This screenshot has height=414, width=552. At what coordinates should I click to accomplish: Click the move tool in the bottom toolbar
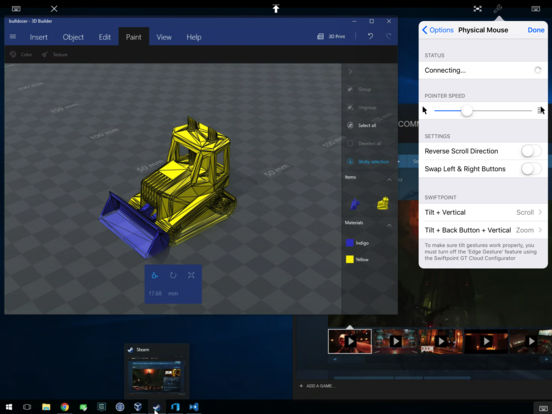(x=155, y=275)
